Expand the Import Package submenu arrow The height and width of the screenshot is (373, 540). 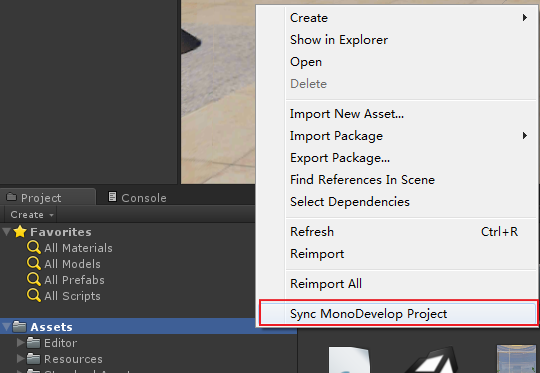(x=525, y=136)
